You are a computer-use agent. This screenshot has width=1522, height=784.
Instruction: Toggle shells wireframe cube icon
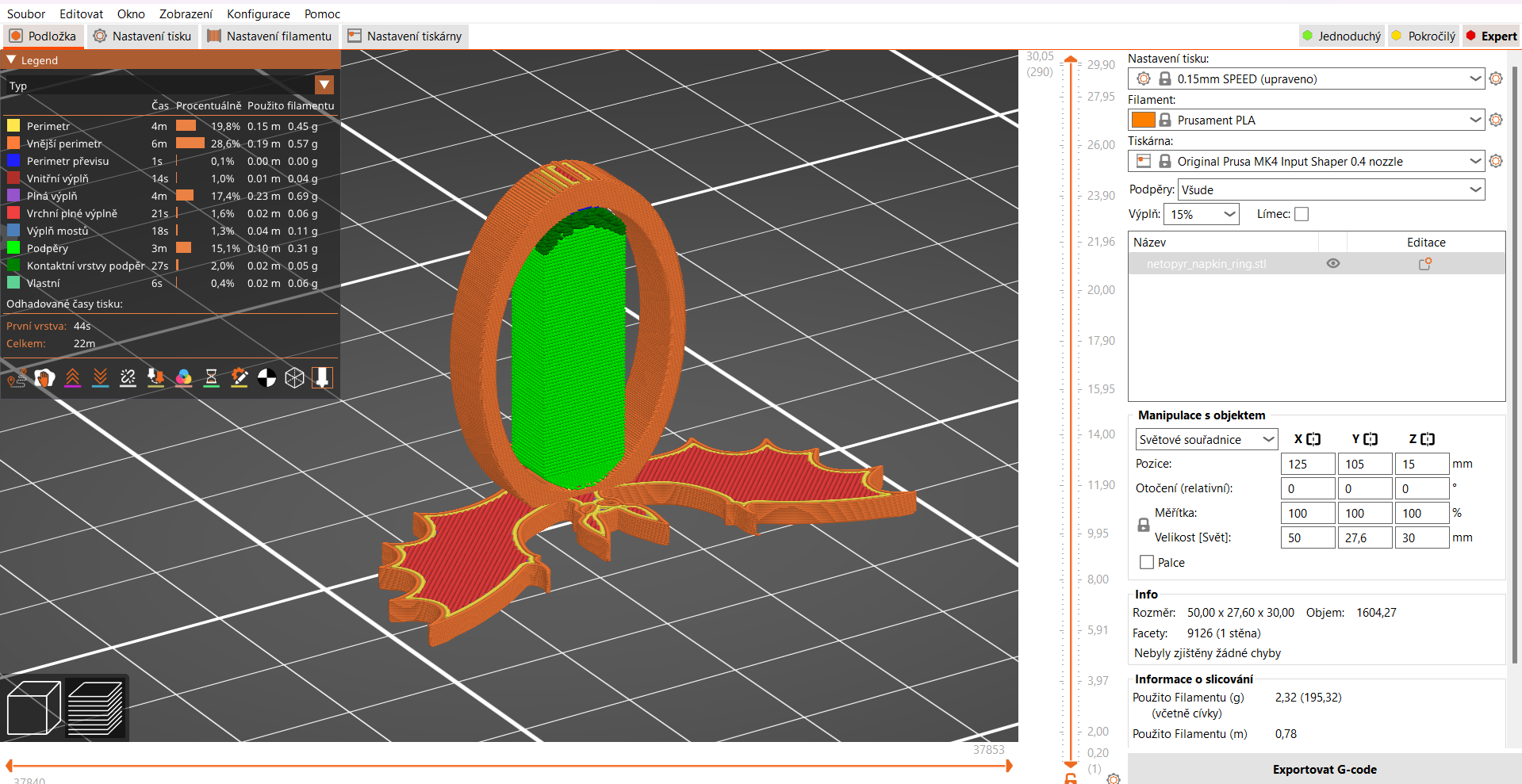coord(294,378)
